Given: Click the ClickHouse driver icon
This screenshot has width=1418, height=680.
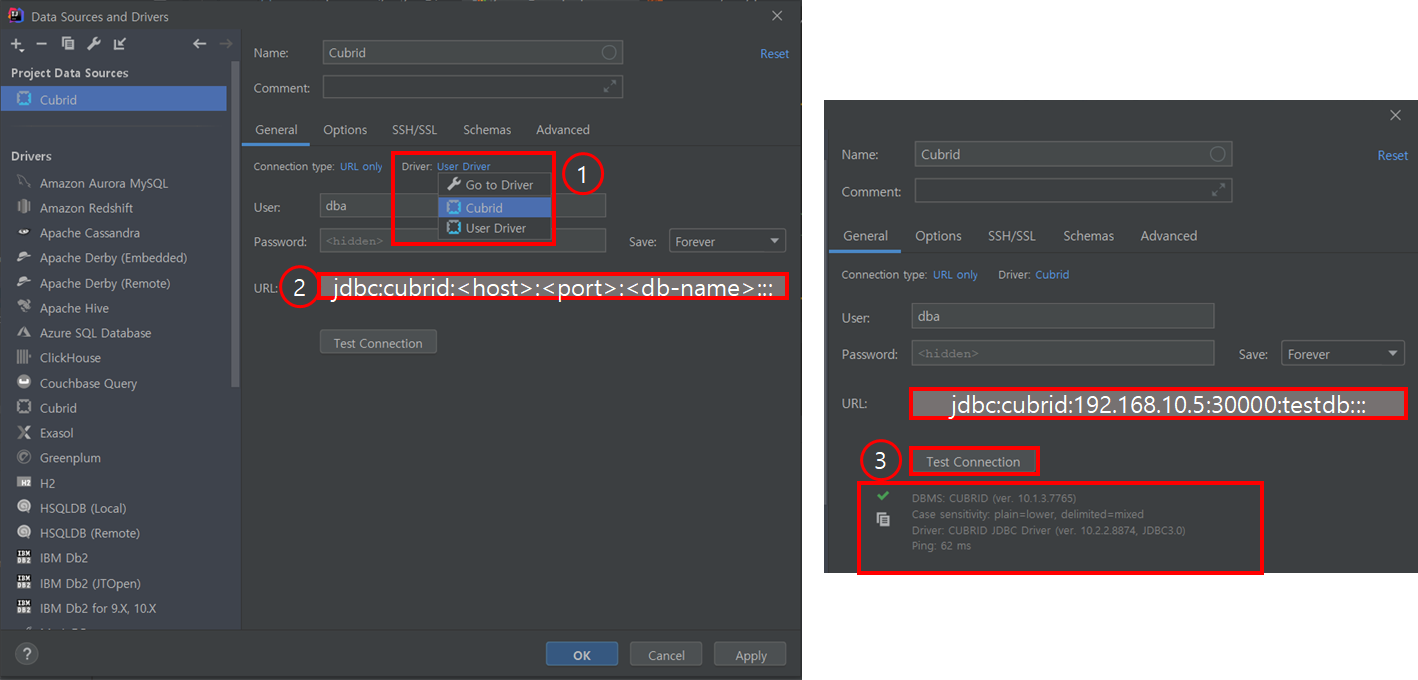Looking at the screenshot, I should (24, 357).
